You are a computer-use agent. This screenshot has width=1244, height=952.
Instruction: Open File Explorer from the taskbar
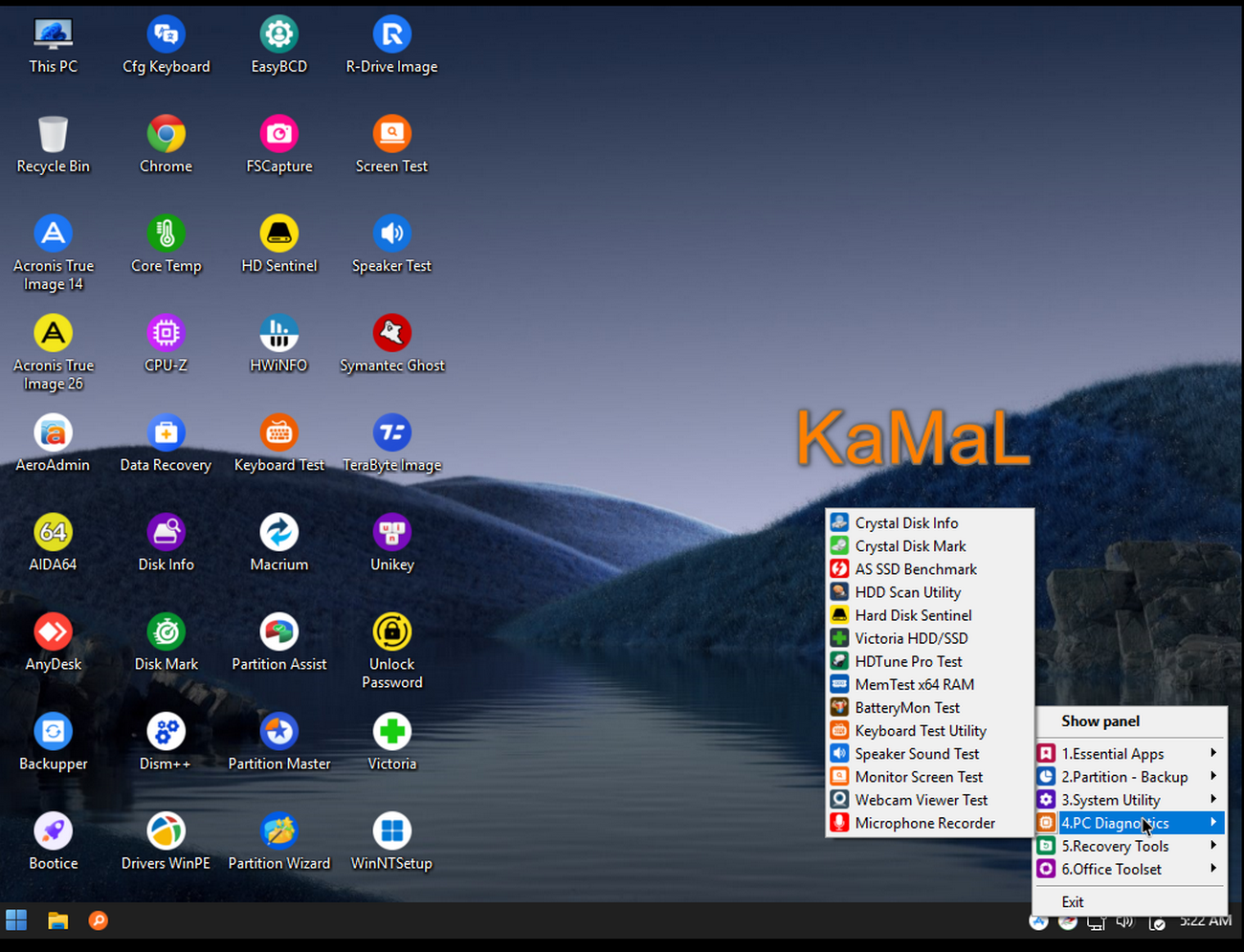tap(58, 920)
